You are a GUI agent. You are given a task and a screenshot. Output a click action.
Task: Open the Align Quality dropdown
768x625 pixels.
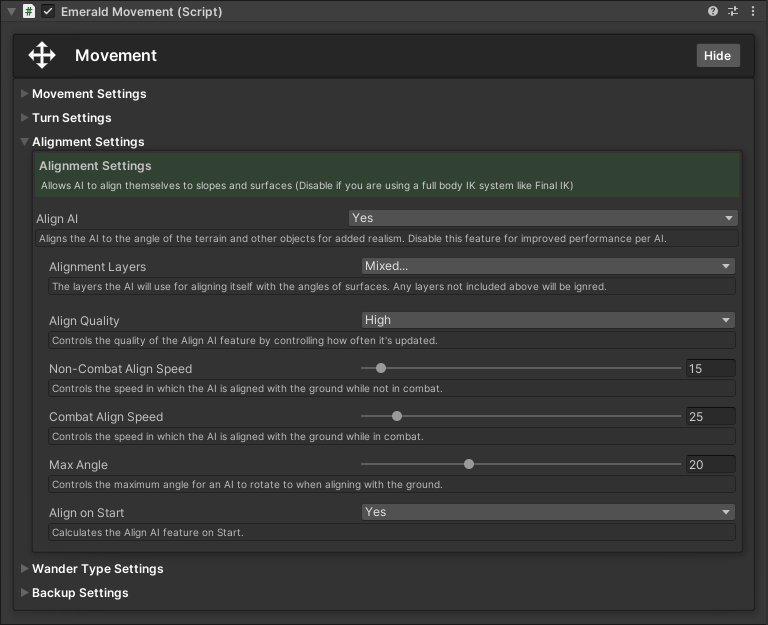pos(548,320)
